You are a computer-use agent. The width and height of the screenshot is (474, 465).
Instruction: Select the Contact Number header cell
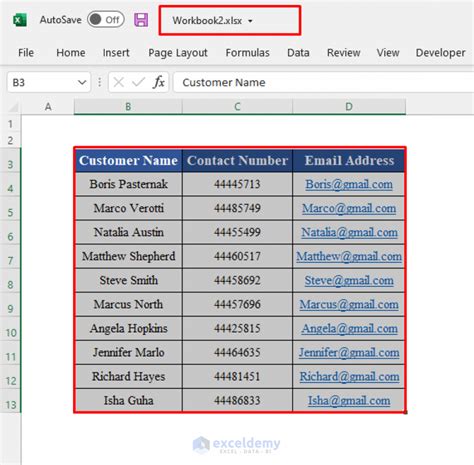click(237, 161)
